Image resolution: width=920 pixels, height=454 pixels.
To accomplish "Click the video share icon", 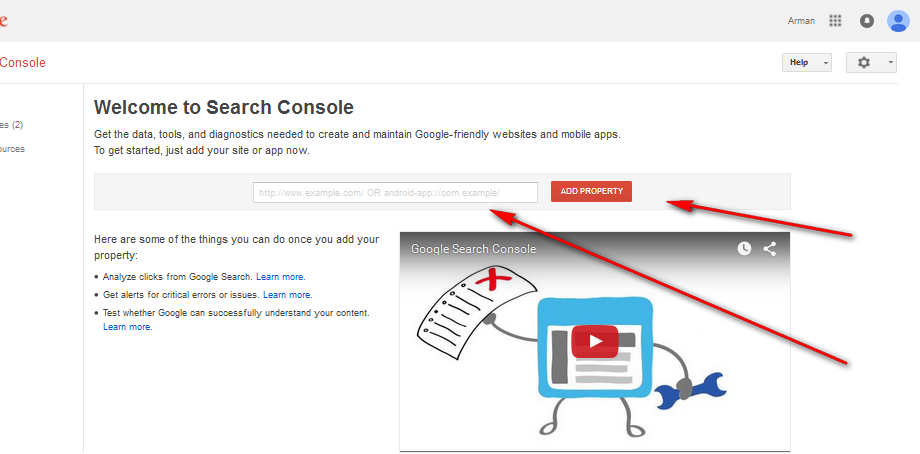I will coord(770,249).
